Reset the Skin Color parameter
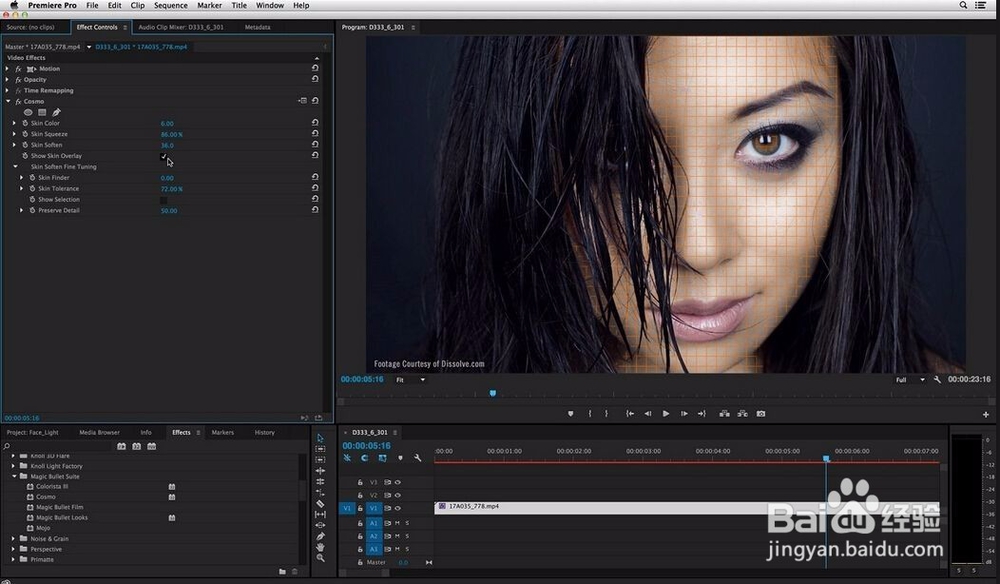This screenshot has height=584, width=1000. (315, 122)
